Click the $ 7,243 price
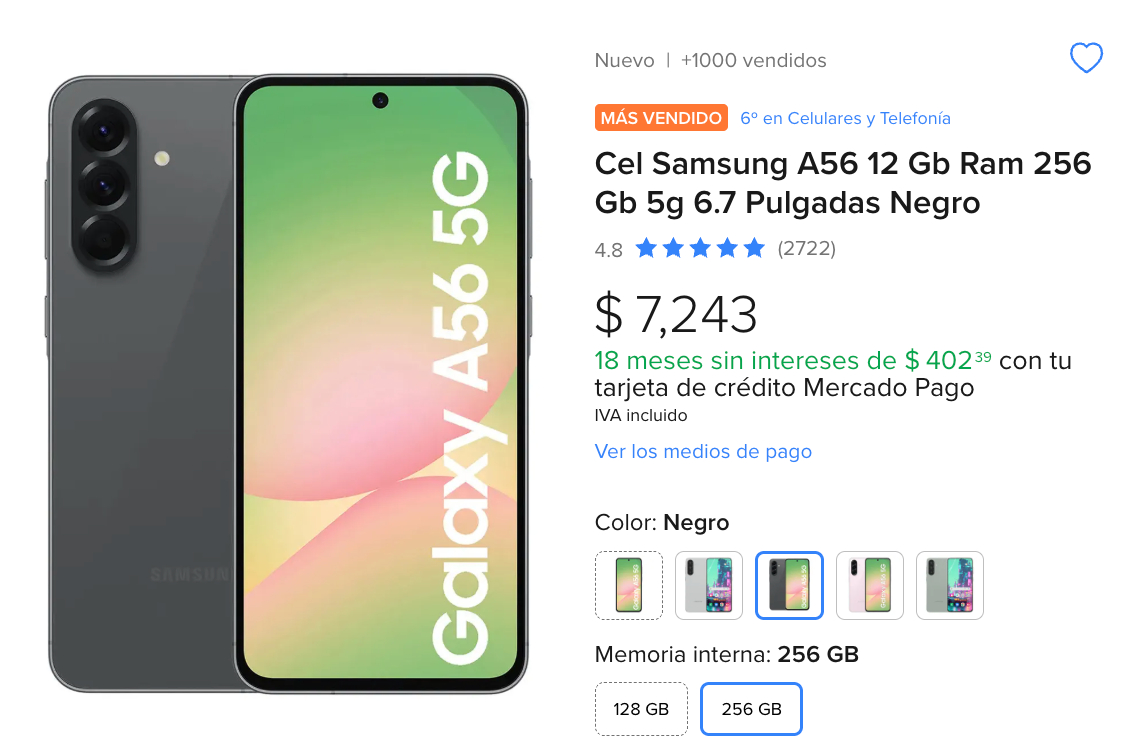 coord(675,315)
